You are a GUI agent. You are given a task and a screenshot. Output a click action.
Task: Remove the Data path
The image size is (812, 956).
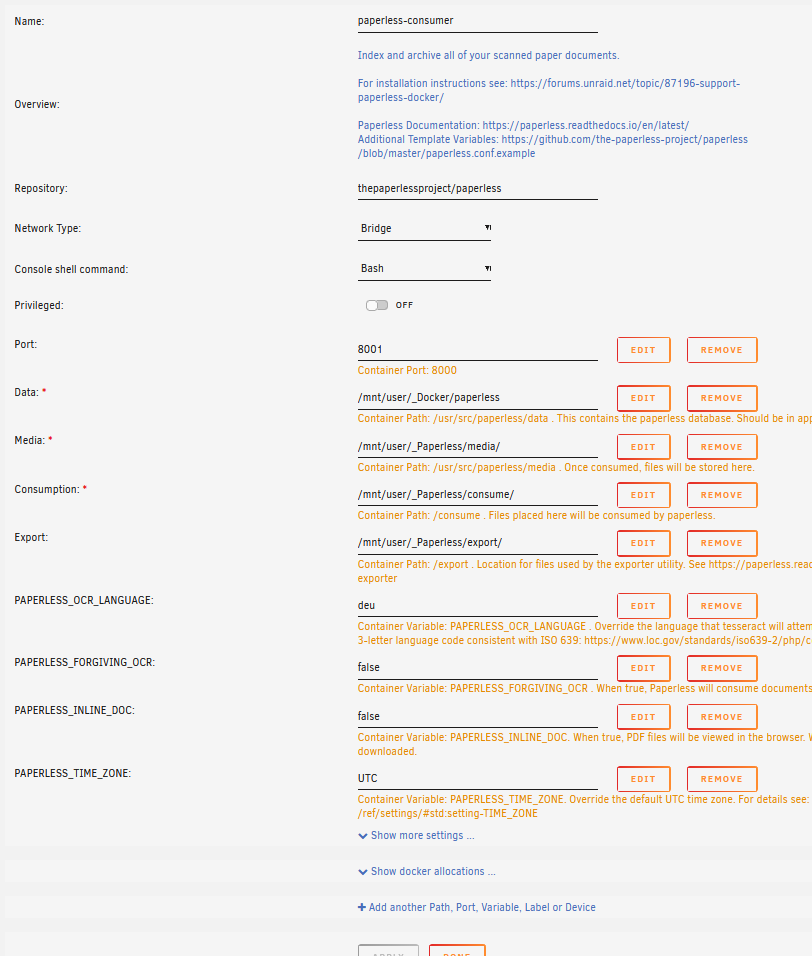722,398
